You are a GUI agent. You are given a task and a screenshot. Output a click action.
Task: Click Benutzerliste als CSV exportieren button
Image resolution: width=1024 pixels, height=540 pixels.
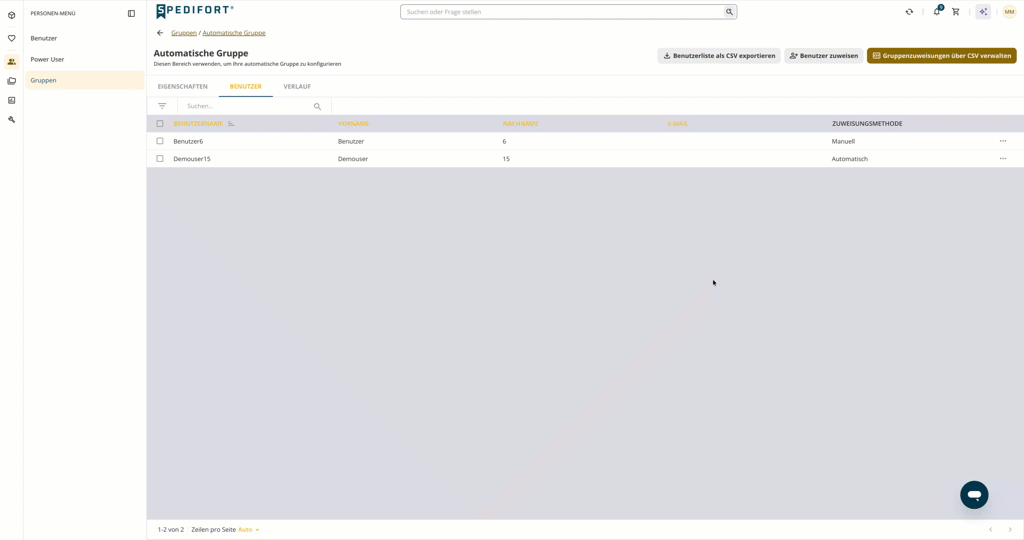[719, 56]
